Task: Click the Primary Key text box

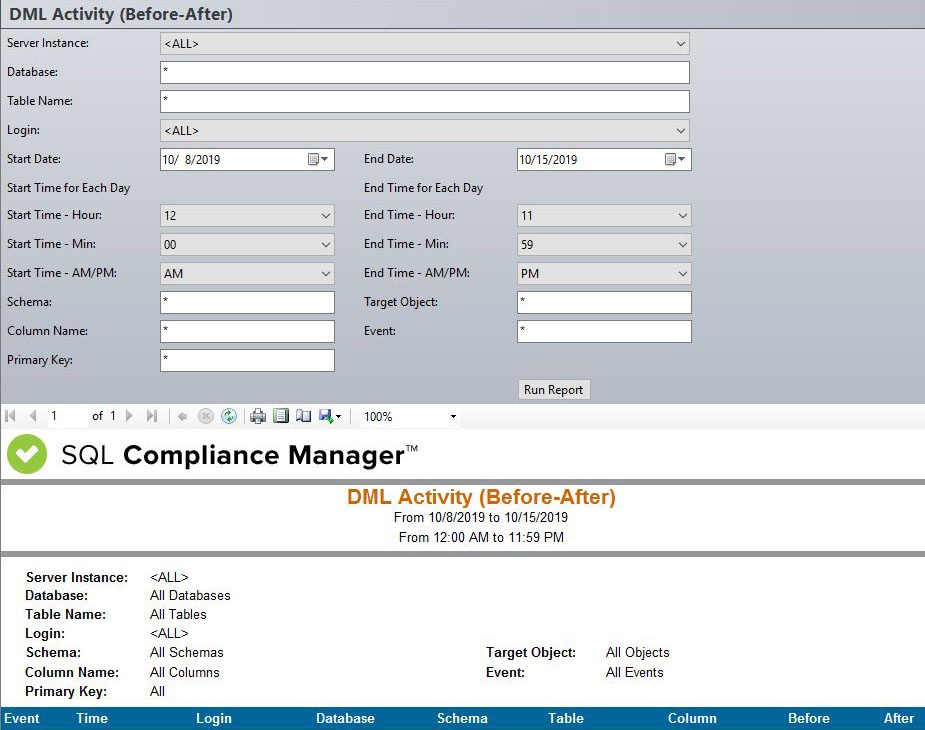Action: [x=247, y=360]
